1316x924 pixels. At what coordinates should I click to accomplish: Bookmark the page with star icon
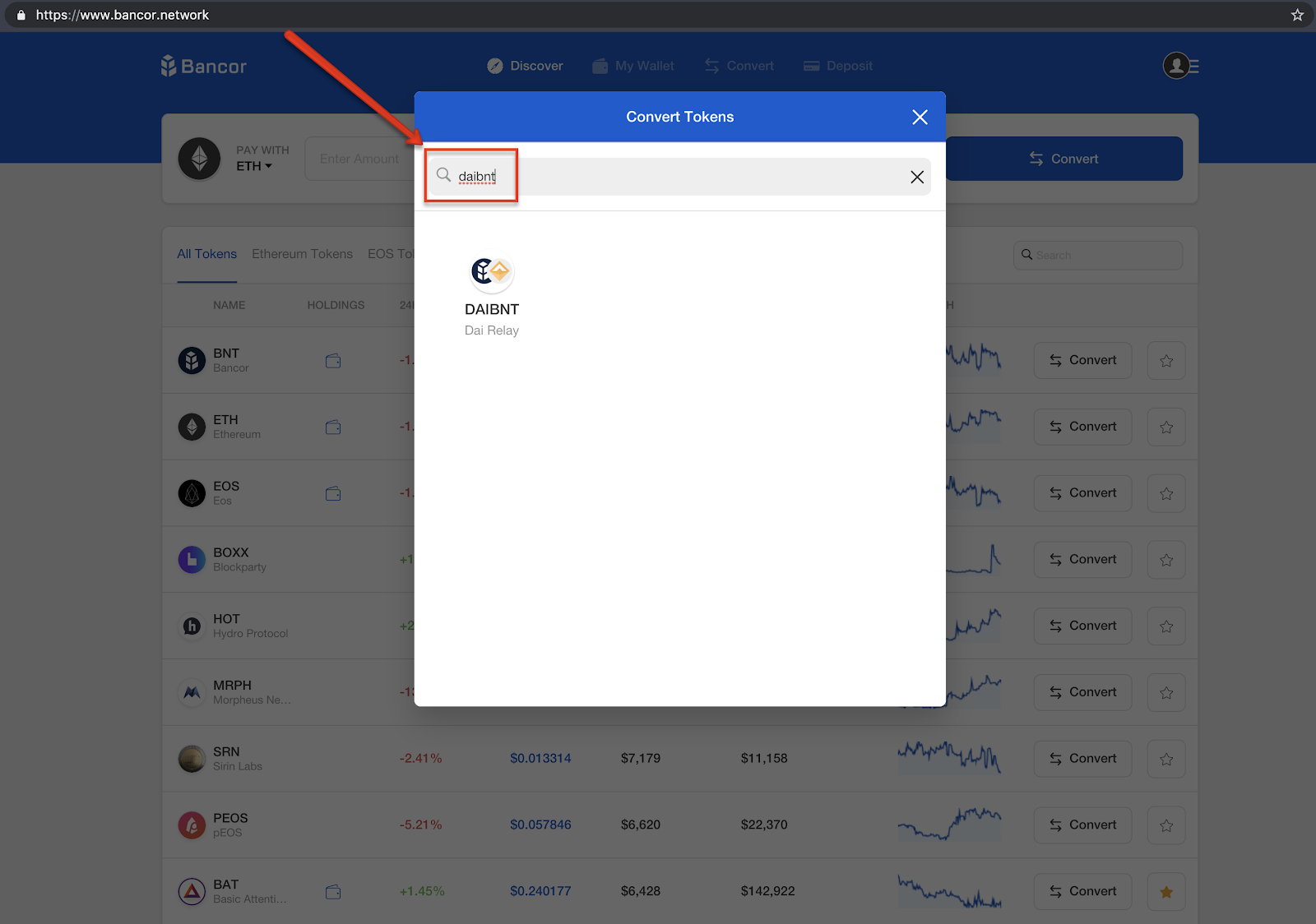pyautogui.click(x=1297, y=15)
